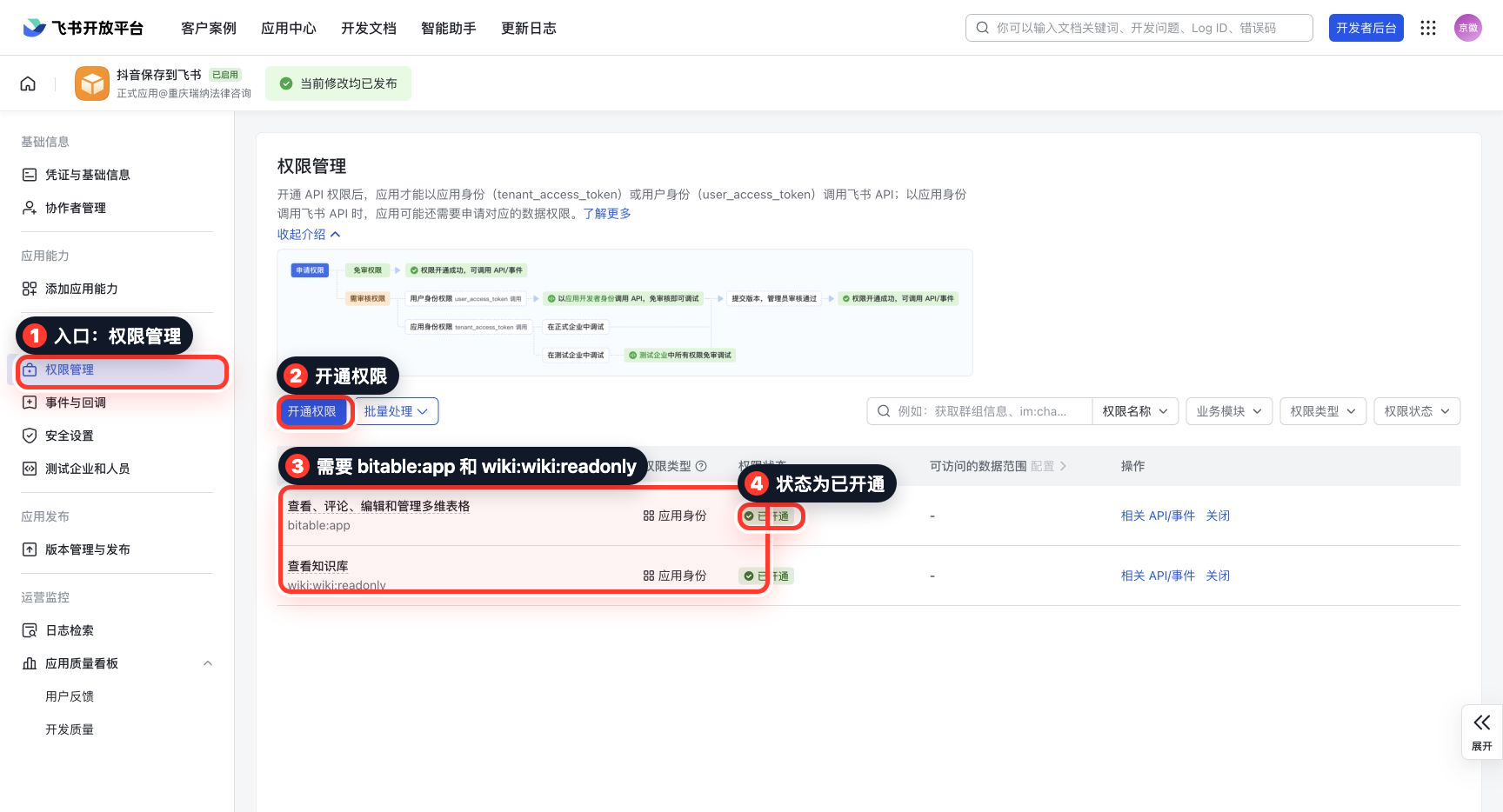This screenshot has width=1503, height=812.
Task: Go to home via house icon
Action: (x=28, y=83)
